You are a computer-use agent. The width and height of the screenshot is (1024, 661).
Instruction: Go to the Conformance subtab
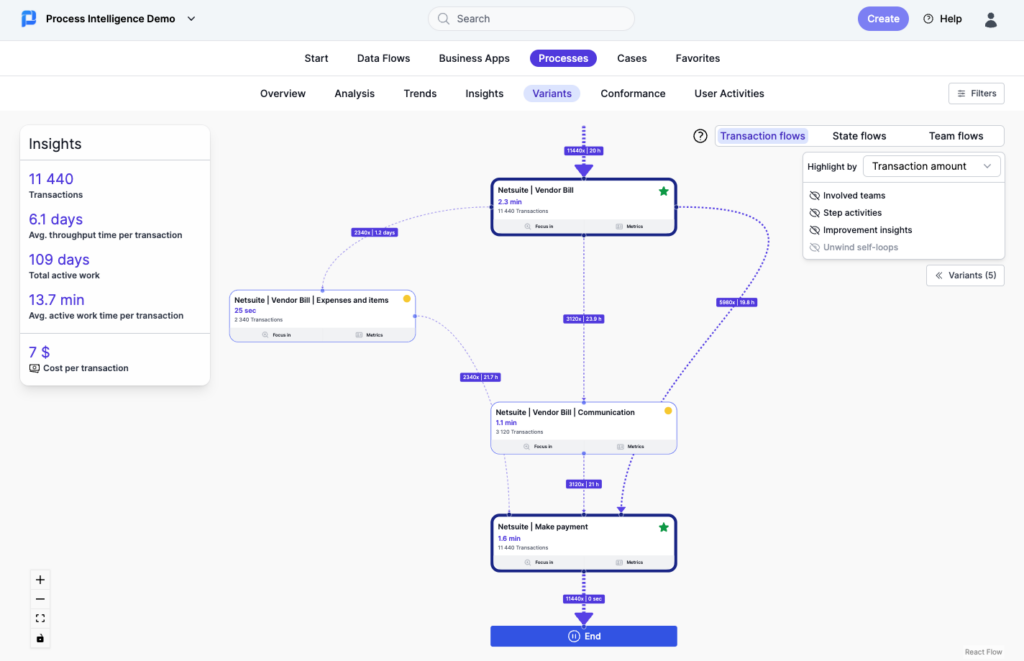coord(633,93)
